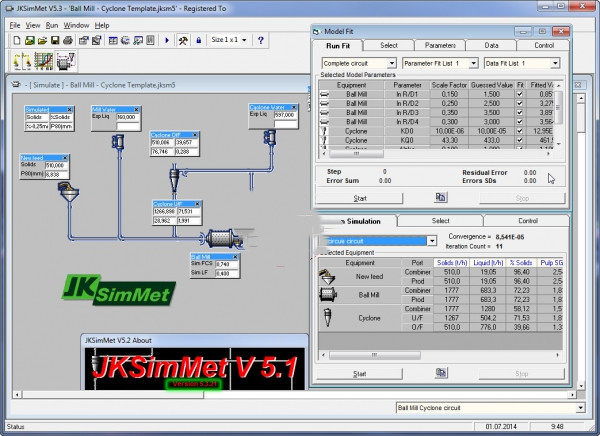Click the blue padlock lock icon
This screenshot has height=436, width=600.
[x=199, y=40]
